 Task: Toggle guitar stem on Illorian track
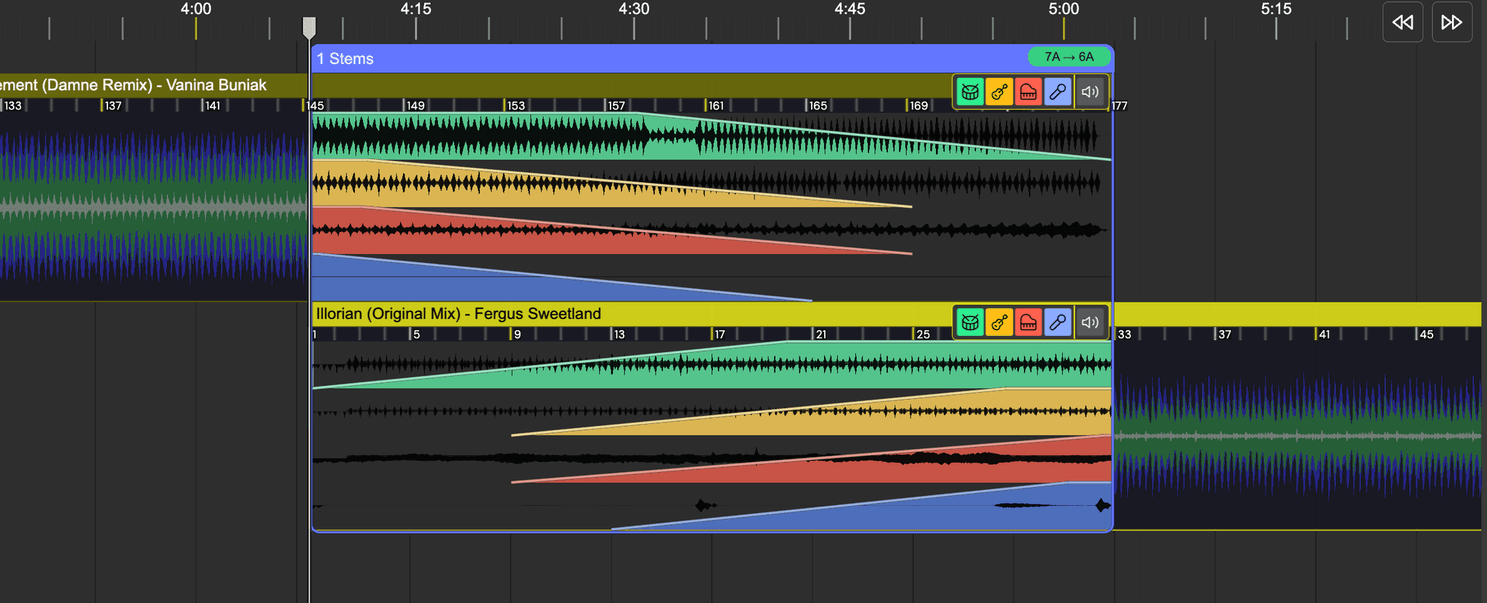pos(999,322)
